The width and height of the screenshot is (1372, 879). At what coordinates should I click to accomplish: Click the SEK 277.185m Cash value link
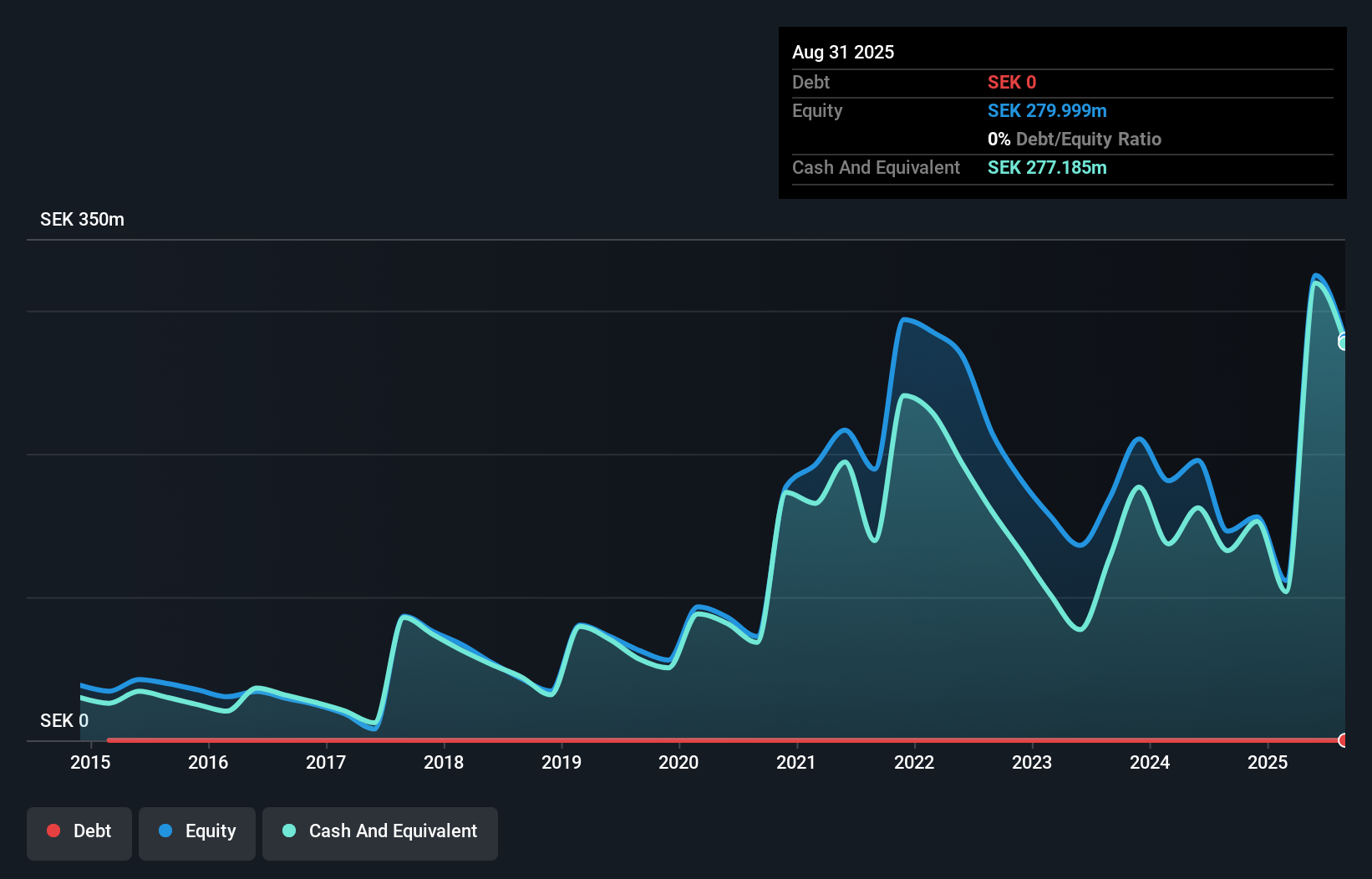click(1047, 167)
